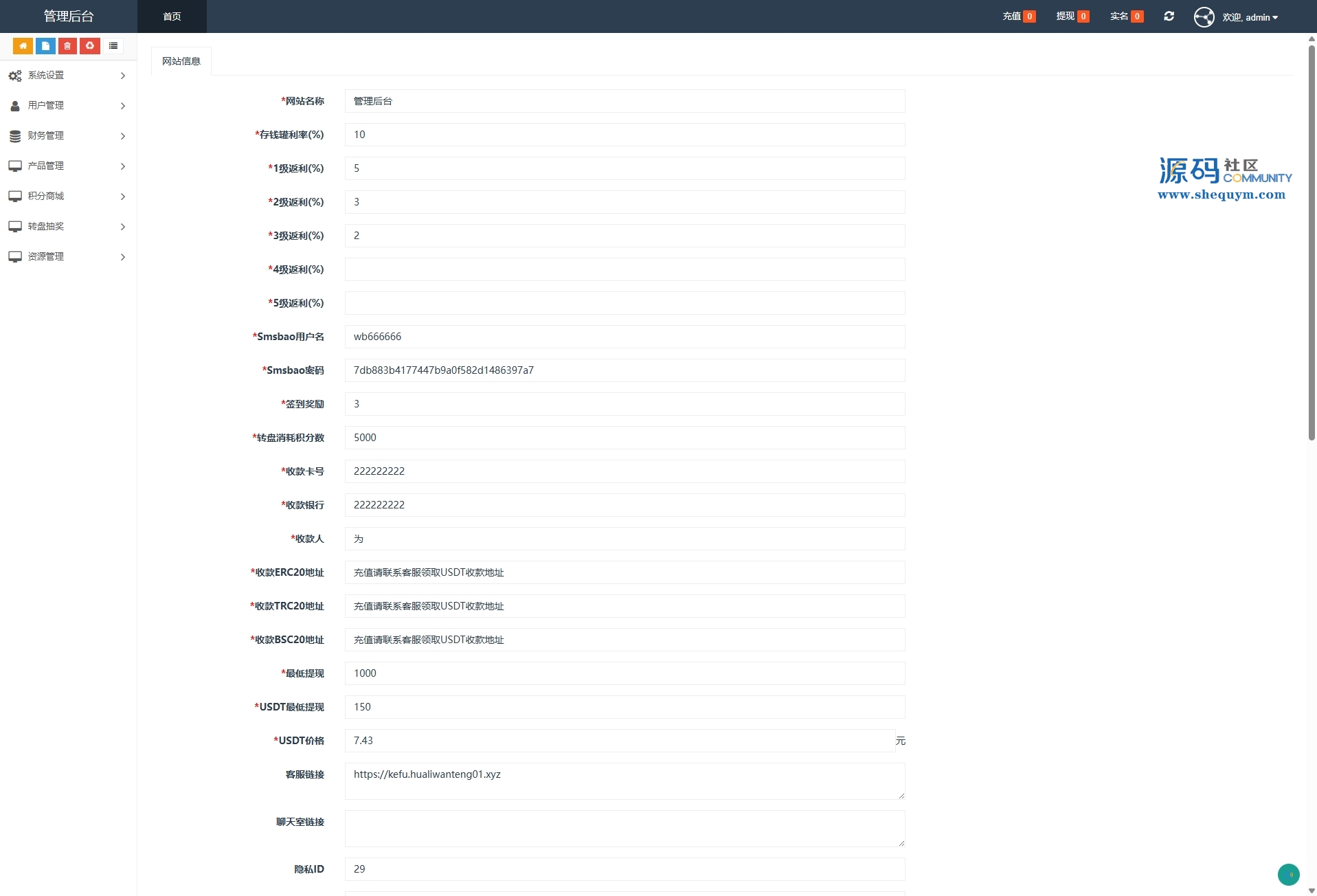Click the page vertical scrollbar
This screenshot has height=896, width=1317.
(x=1311, y=240)
